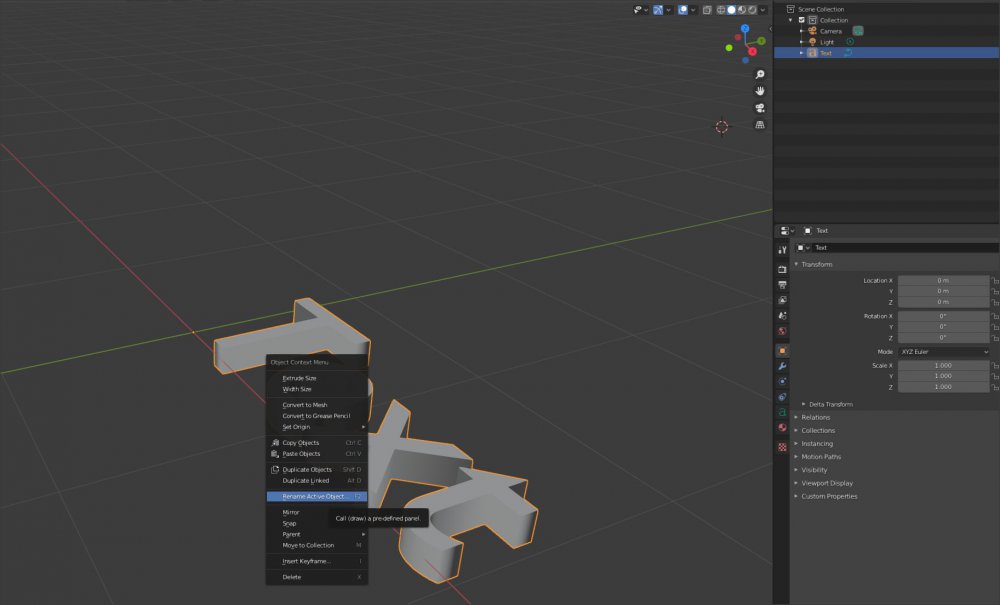The width and height of the screenshot is (1000, 605).
Task: Select Rename Active Object menu entry
Action: point(315,496)
